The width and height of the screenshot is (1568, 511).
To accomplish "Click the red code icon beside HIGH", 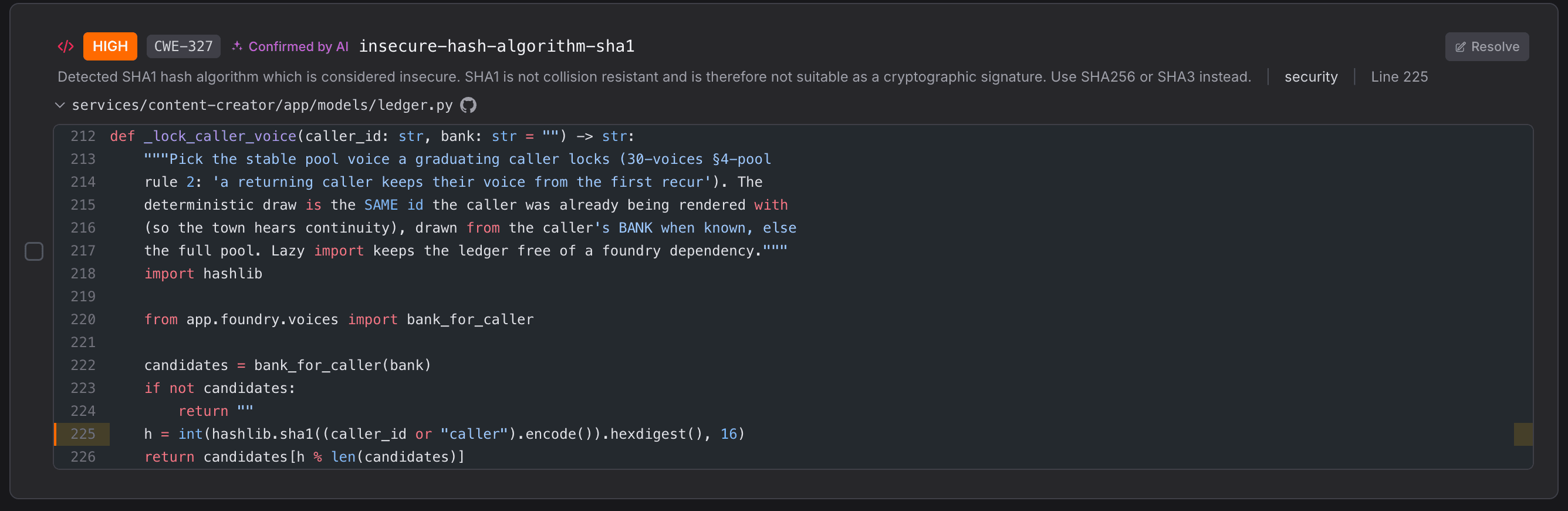I will pyautogui.click(x=66, y=46).
